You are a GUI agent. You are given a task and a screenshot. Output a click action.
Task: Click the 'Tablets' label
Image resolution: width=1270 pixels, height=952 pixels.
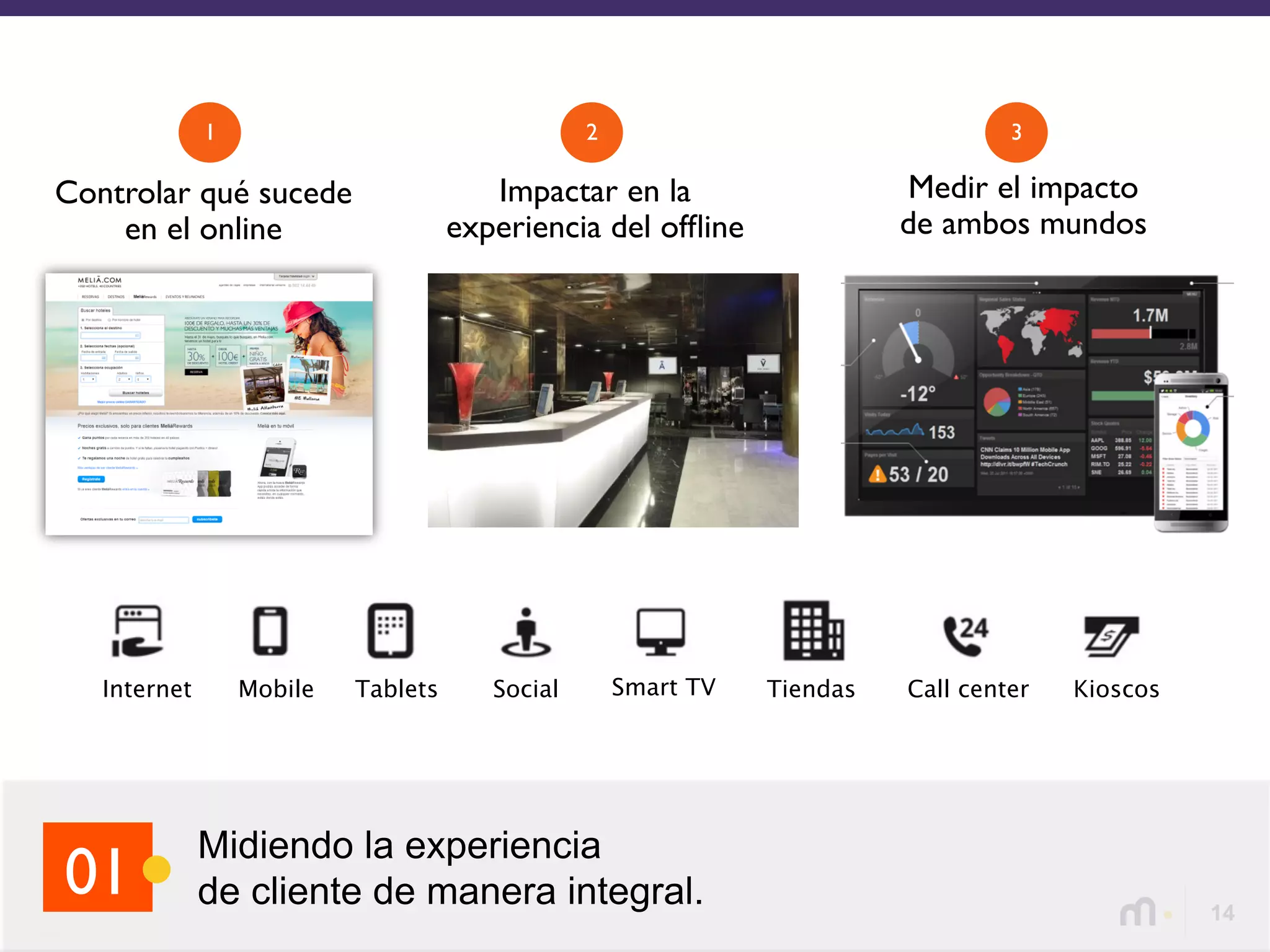pos(396,689)
